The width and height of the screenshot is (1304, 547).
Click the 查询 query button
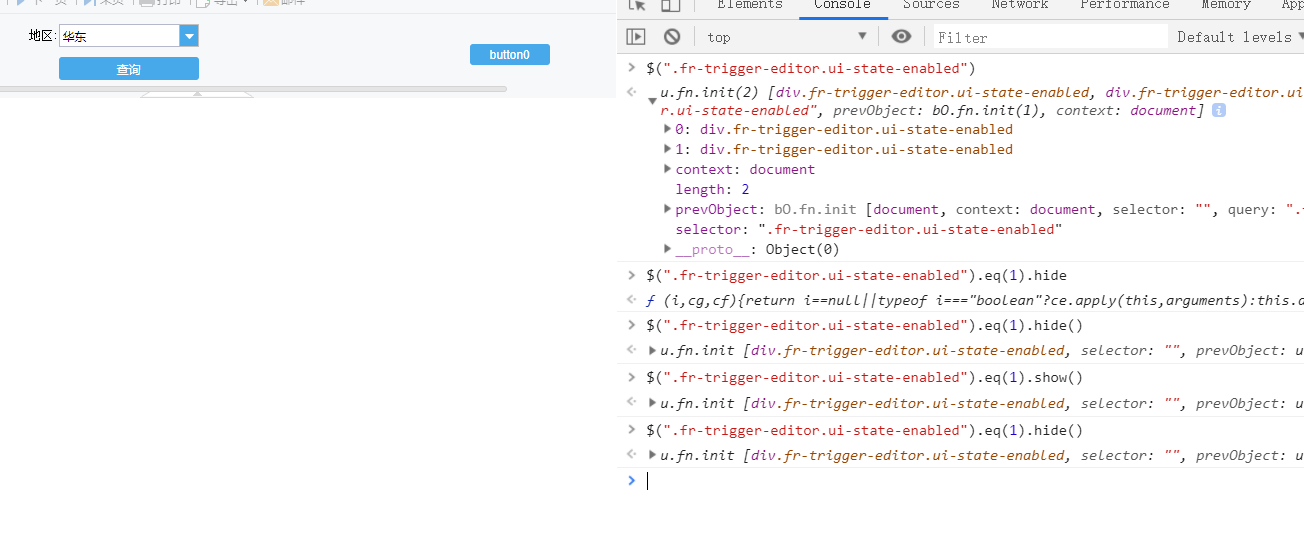(x=129, y=69)
